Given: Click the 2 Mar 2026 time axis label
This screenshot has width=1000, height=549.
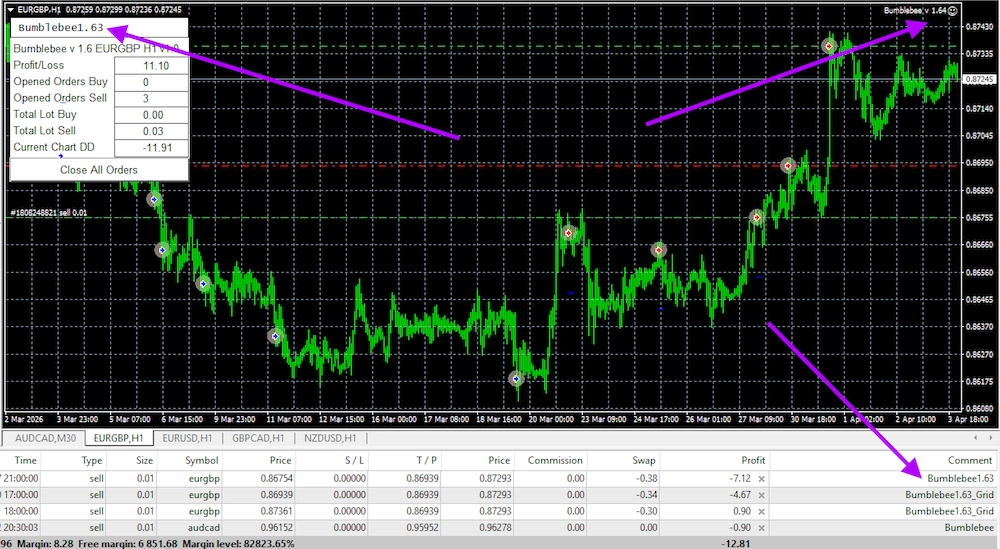Looking at the screenshot, I should [24, 419].
